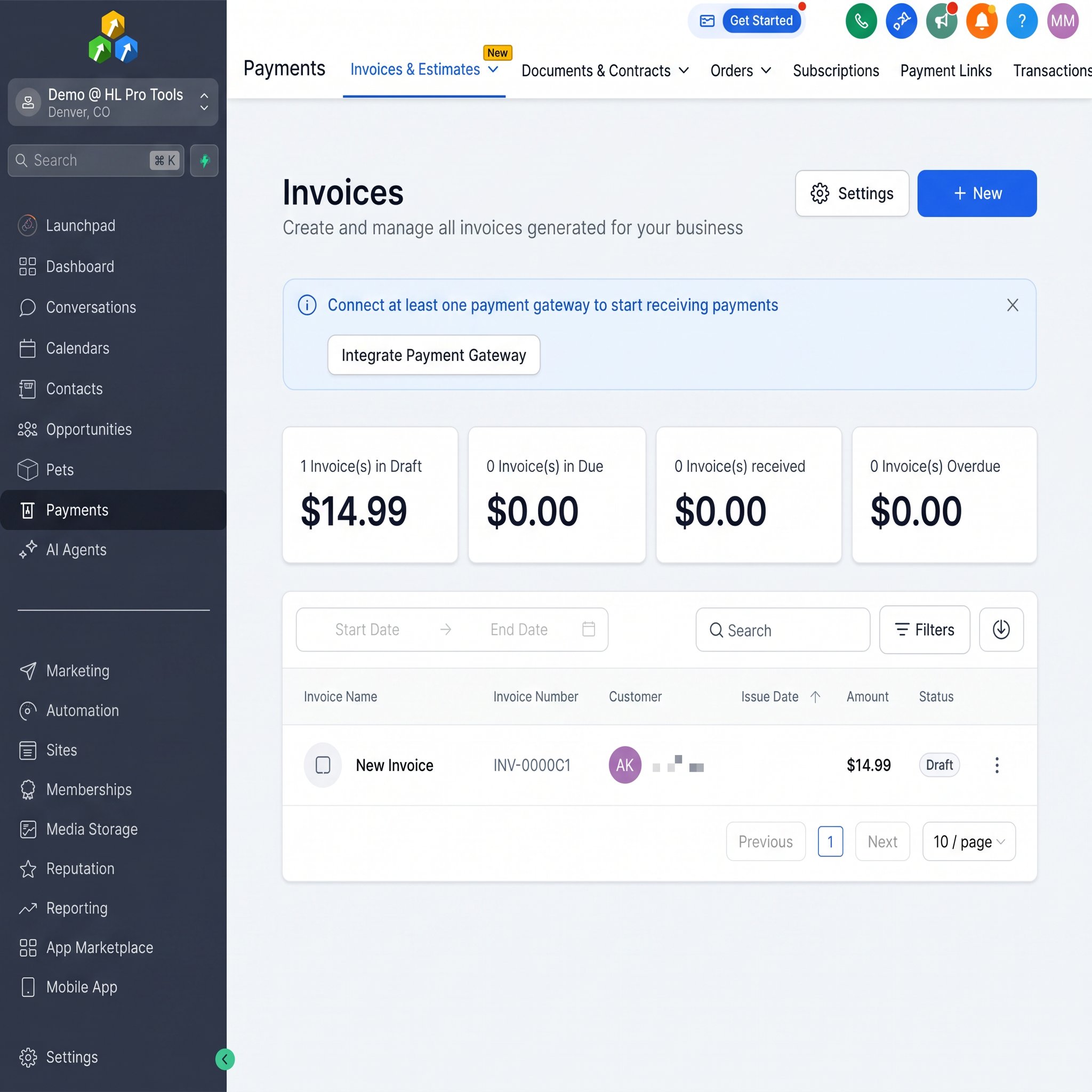Focus the invoice table Search box
The width and height of the screenshot is (1092, 1092).
[x=783, y=630]
